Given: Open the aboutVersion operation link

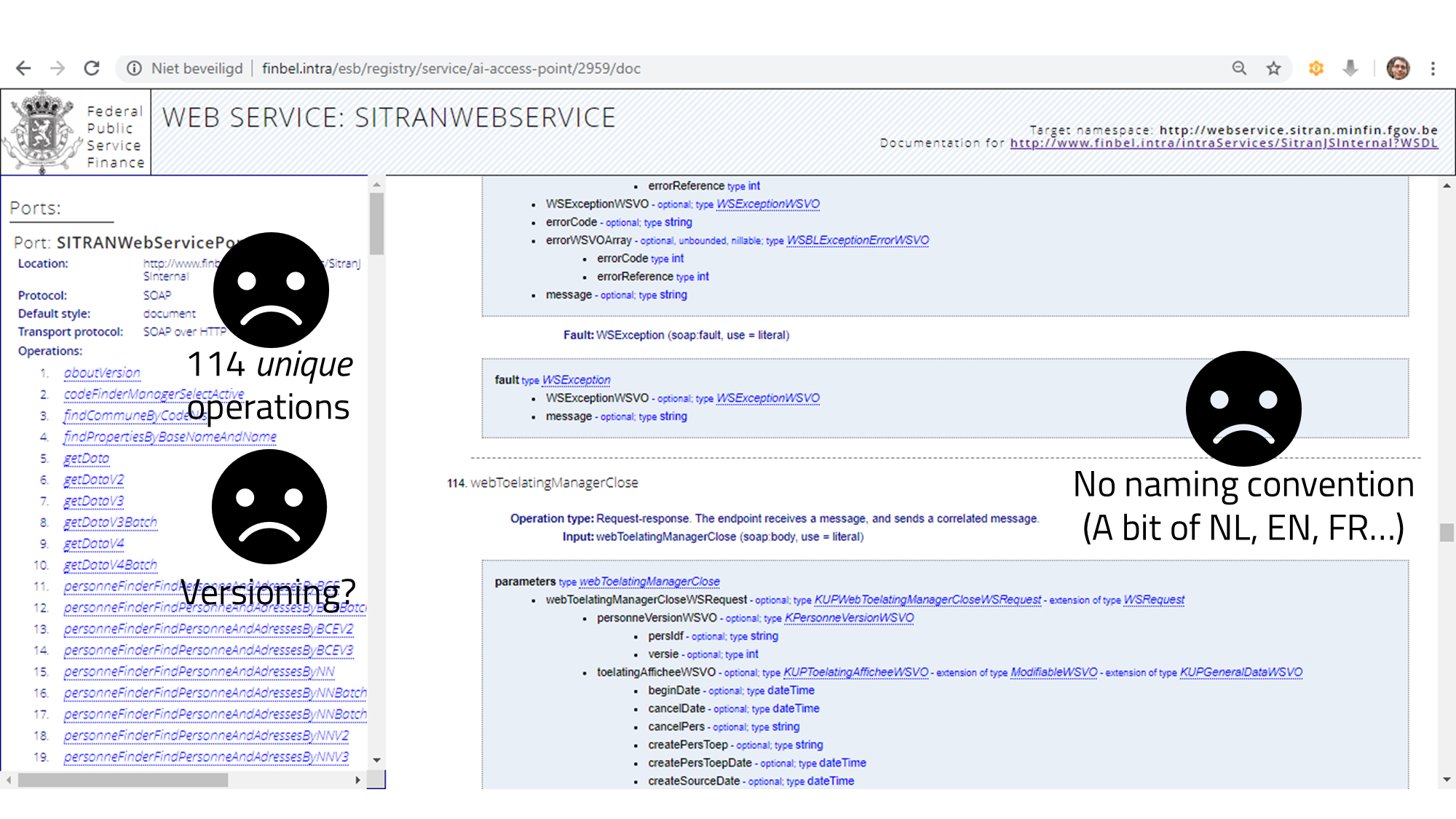Looking at the screenshot, I should 102,373.
